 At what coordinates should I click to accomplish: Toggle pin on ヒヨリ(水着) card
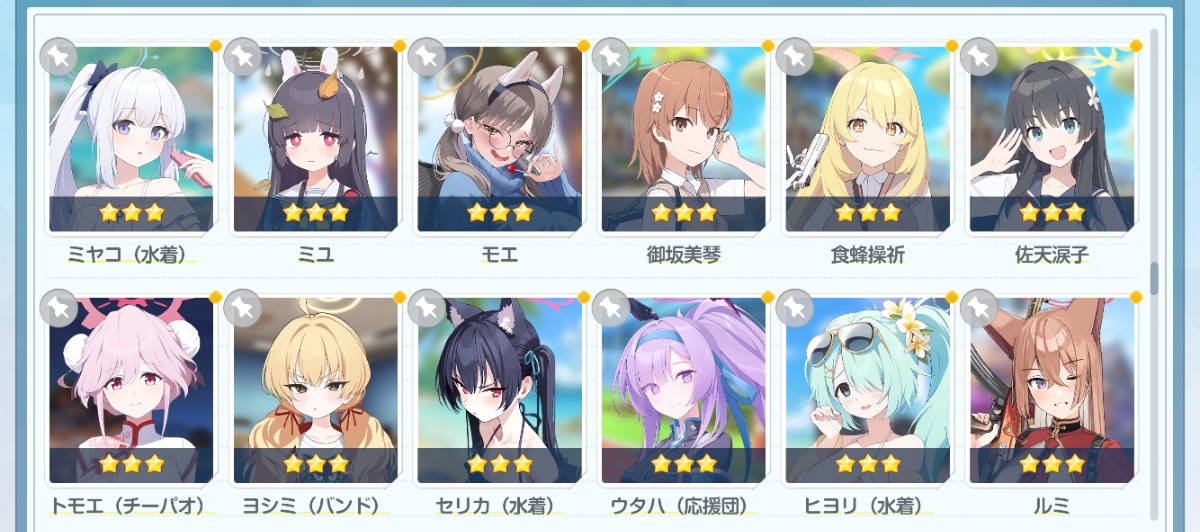click(x=795, y=308)
